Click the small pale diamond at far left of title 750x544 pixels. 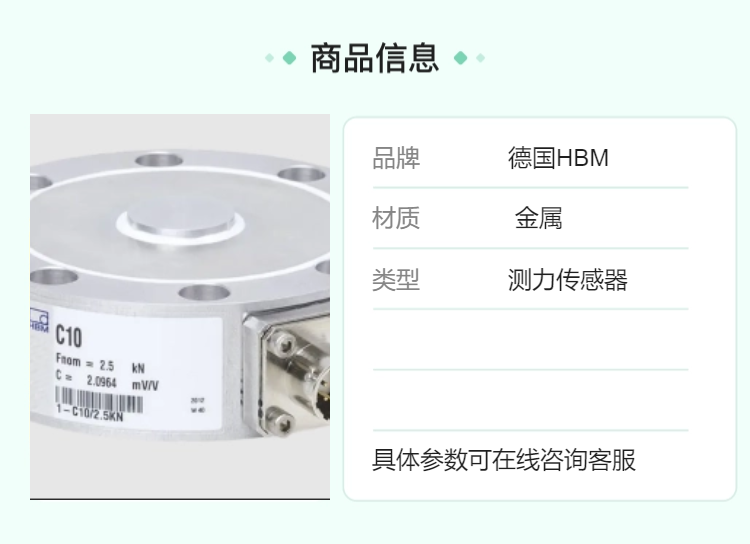click(270, 58)
